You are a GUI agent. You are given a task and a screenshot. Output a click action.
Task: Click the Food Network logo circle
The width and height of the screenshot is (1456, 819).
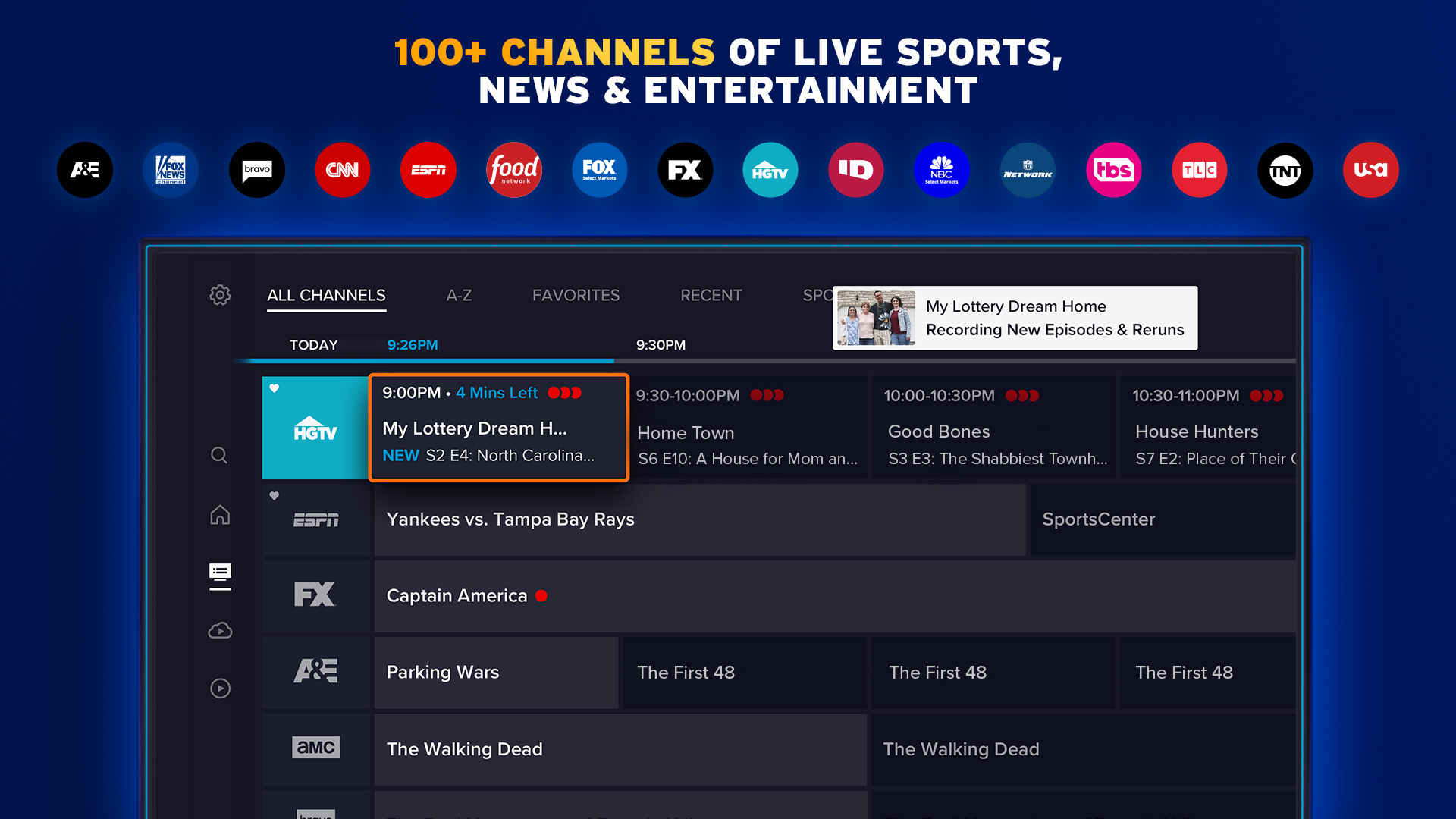pyautogui.click(x=513, y=170)
